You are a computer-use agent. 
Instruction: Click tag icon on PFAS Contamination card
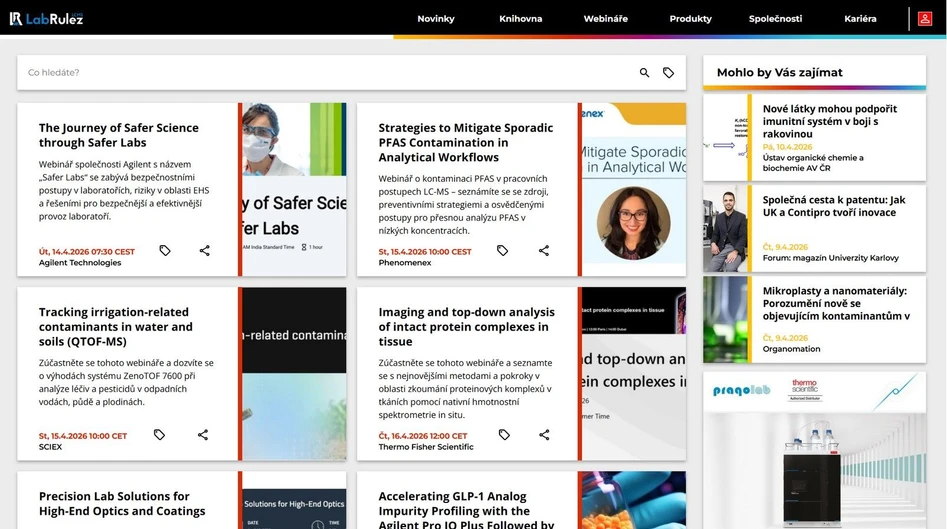coord(502,250)
